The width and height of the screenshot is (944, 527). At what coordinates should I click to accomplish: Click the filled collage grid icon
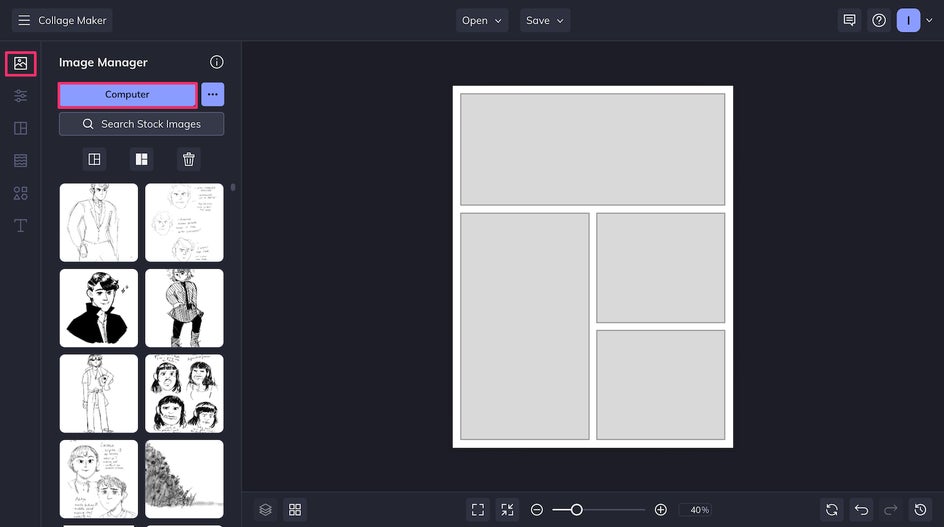point(141,159)
